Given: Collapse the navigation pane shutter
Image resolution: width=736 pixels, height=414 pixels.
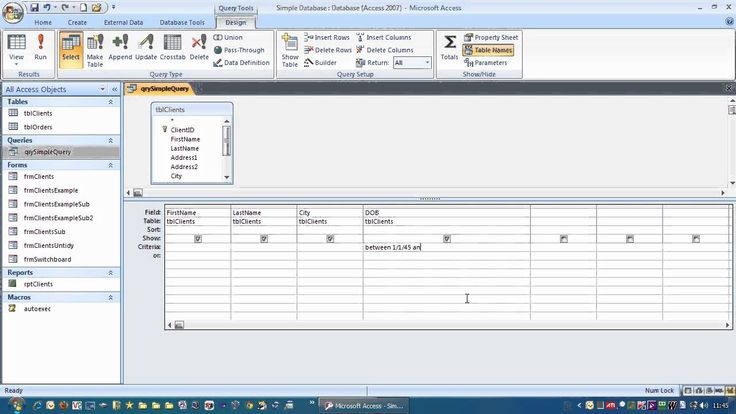Looking at the screenshot, I should coord(114,89).
